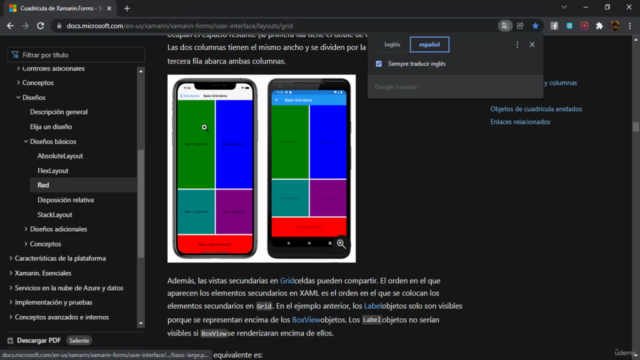Click the page vertical scrollbar thumb
640x360 pixels.
click(x=636, y=127)
